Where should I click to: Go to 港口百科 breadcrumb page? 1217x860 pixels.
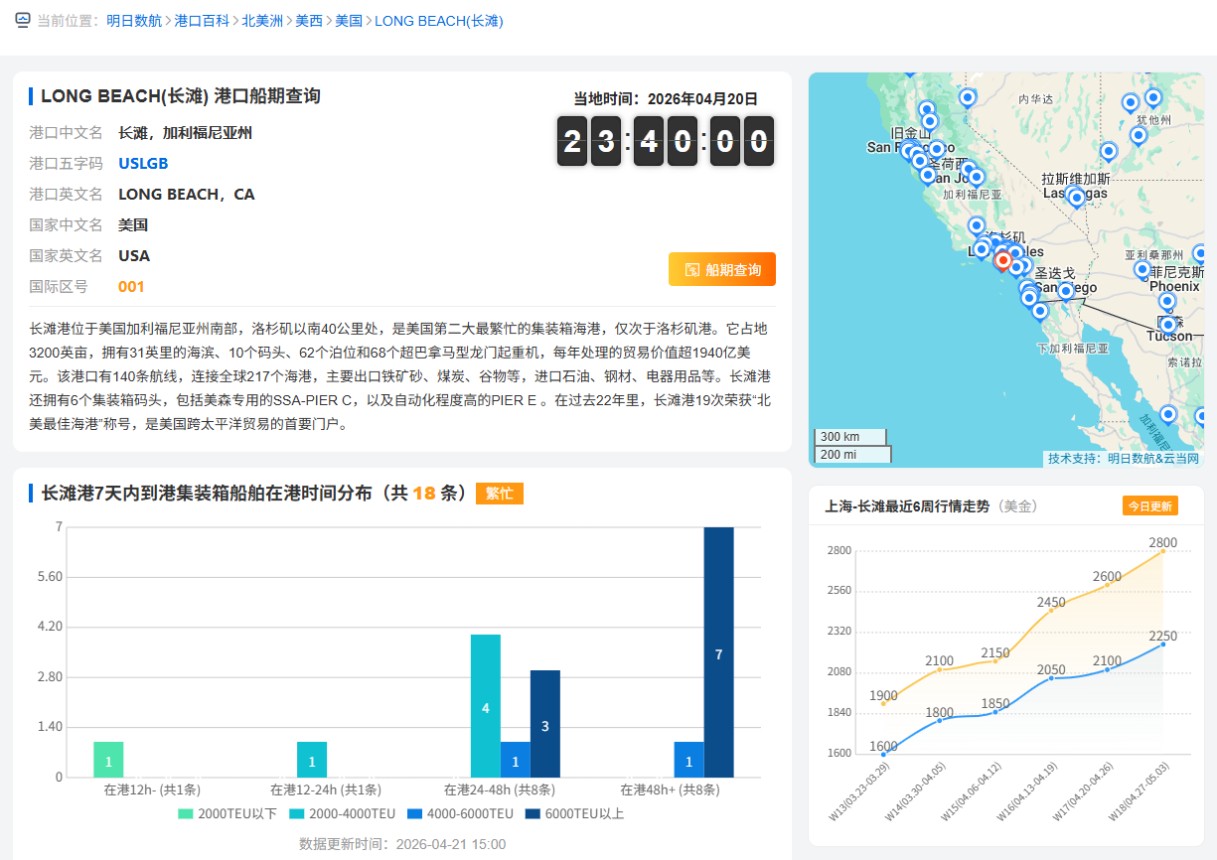(201, 21)
